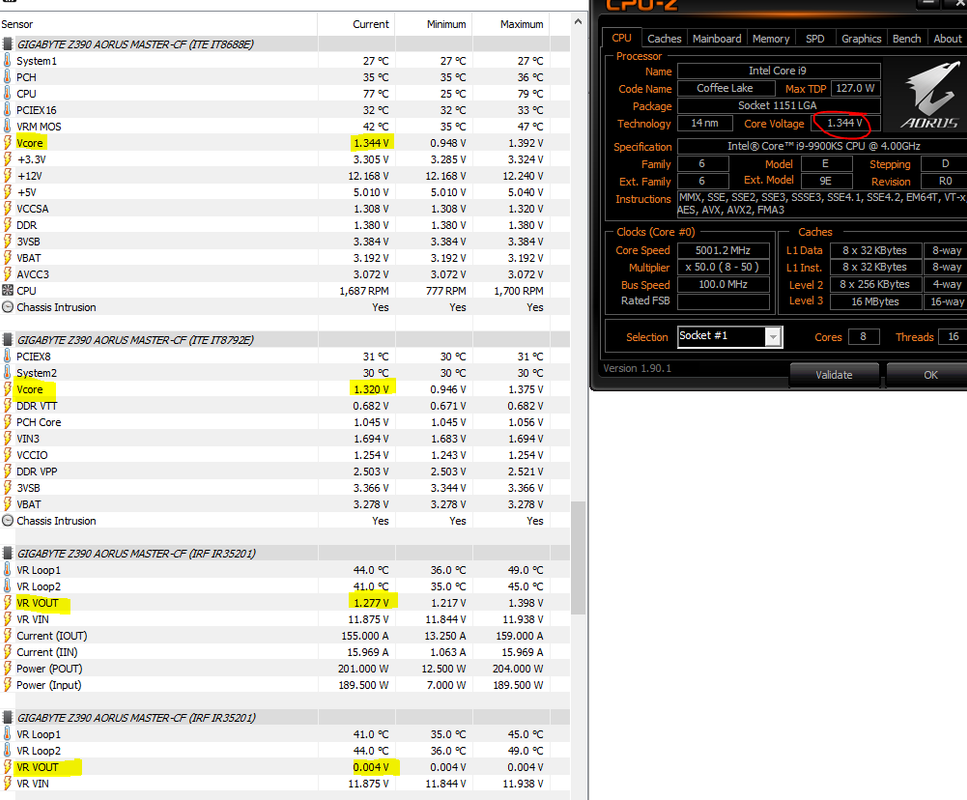Viewport: 967px width, 800px height.
Task: Click the thermometer icon next to PCH
Action: click(7, 77)
